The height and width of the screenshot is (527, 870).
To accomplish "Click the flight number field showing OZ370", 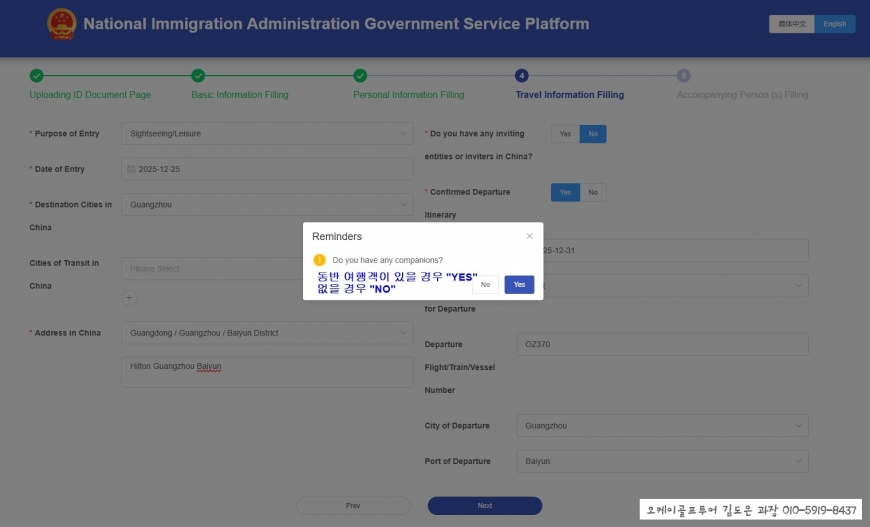I will (x=661, y=344).
